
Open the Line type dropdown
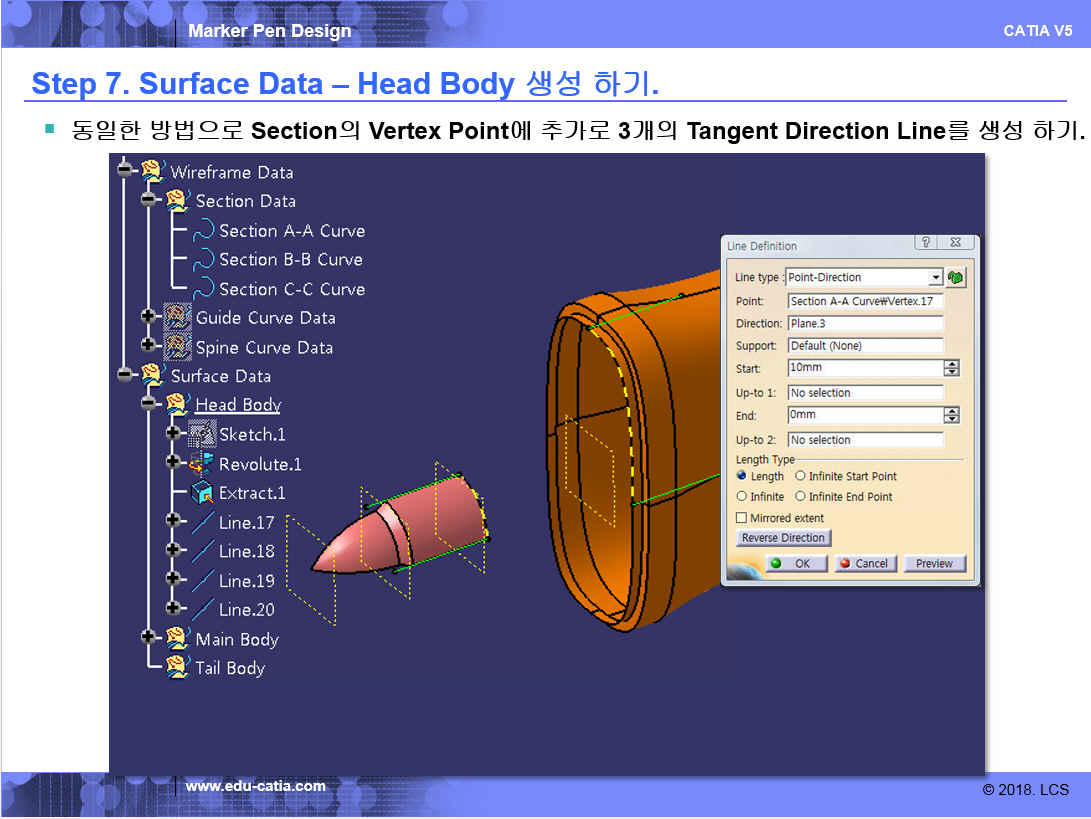tap(935, 277)
